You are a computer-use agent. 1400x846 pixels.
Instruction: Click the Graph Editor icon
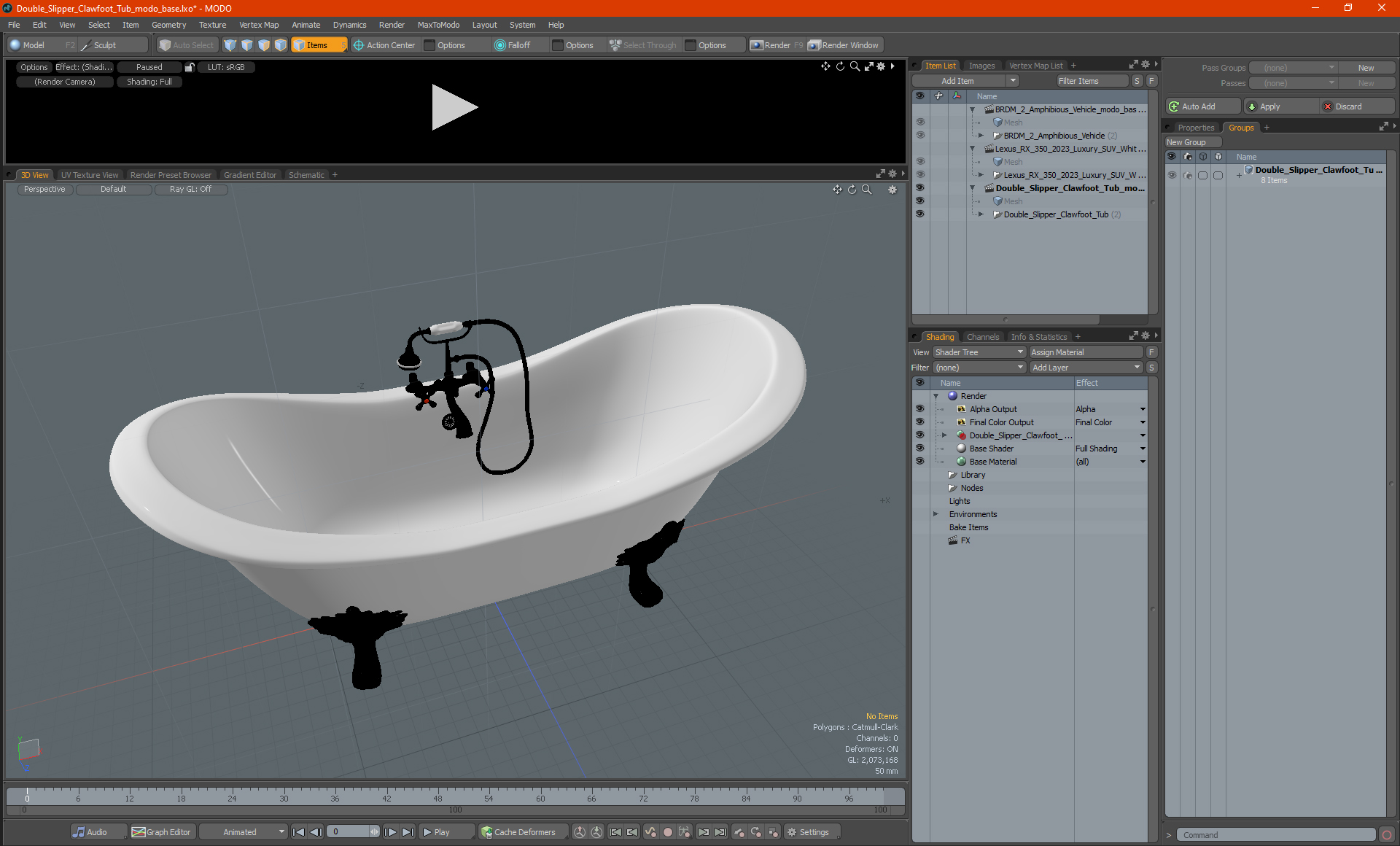pyautogui.click(x=139, y=832)
